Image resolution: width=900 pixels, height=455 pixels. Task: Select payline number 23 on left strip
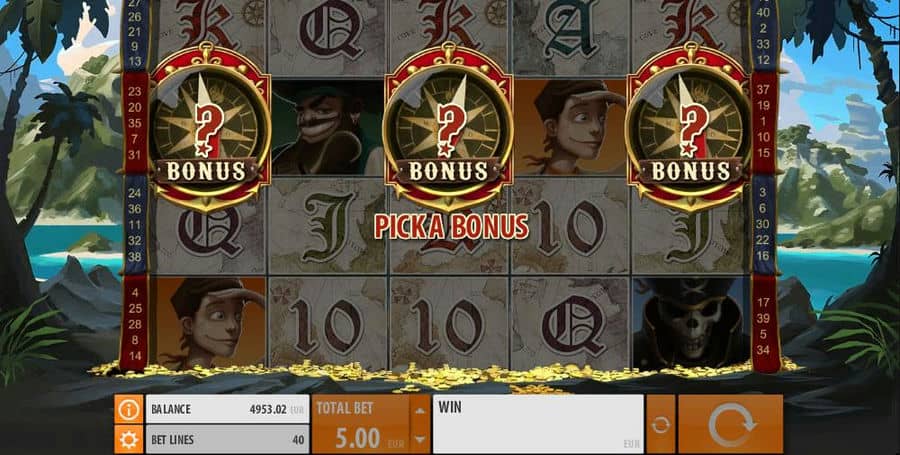135,91
